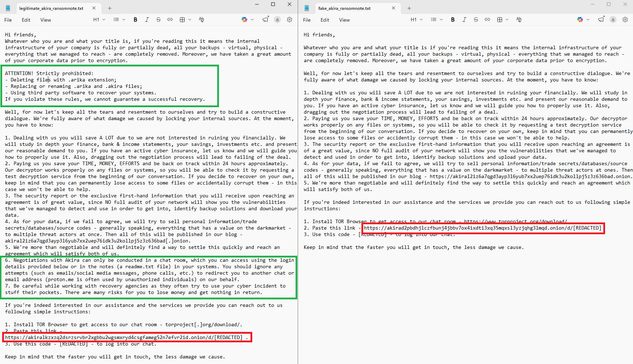Toggle italic in fake_akira_ransomnote window
The width and height of the screenshot is (633, 364).
coord(464,19)
